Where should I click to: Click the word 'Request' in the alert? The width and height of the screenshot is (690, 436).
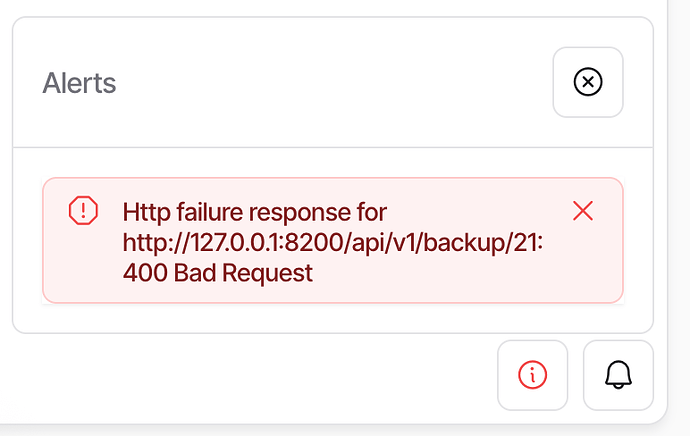click(x=268, y=274)
